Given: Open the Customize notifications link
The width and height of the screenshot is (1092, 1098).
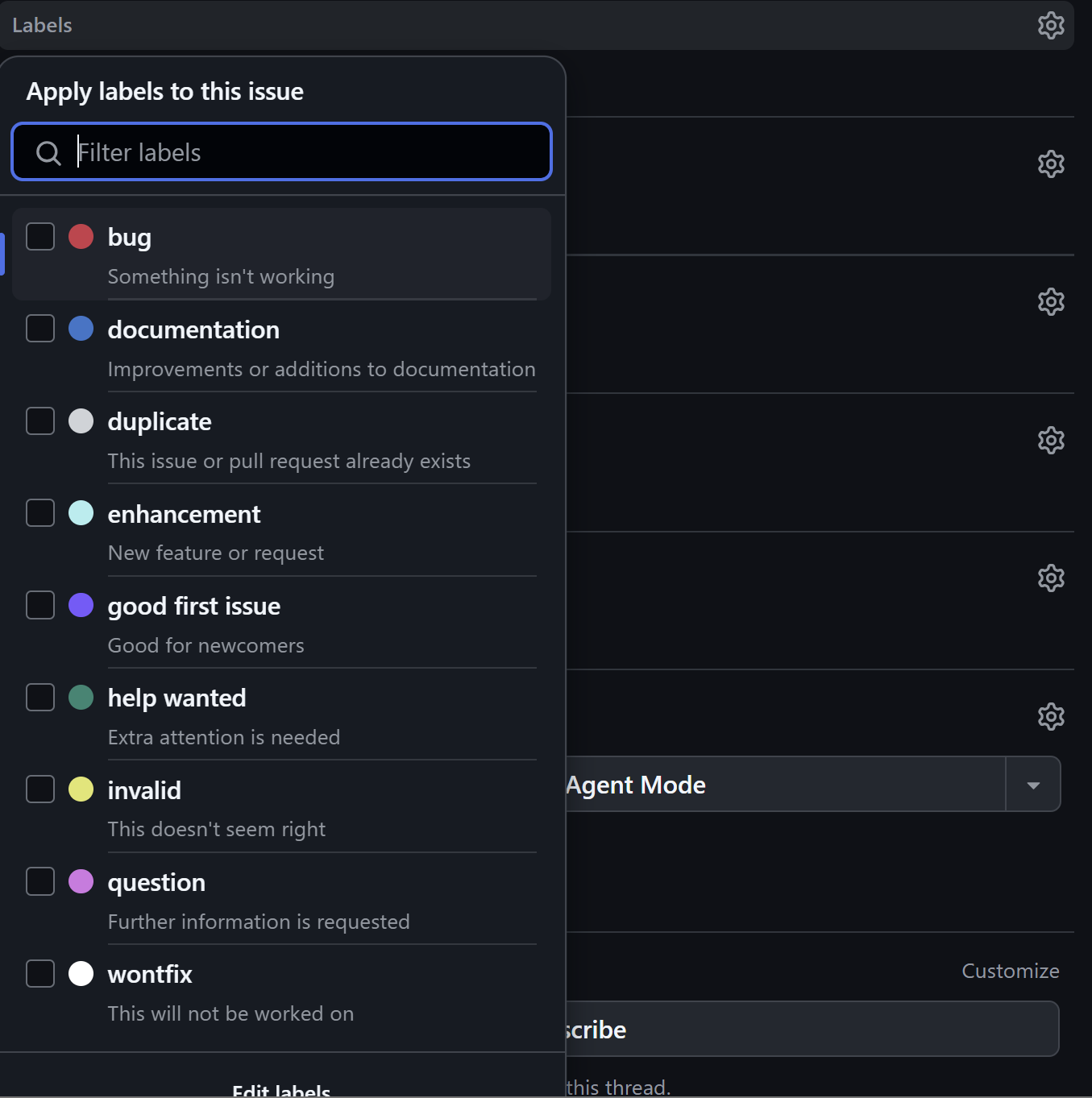Looking at the screenshot, I should pyautogui.click(x=1010, y=971).
